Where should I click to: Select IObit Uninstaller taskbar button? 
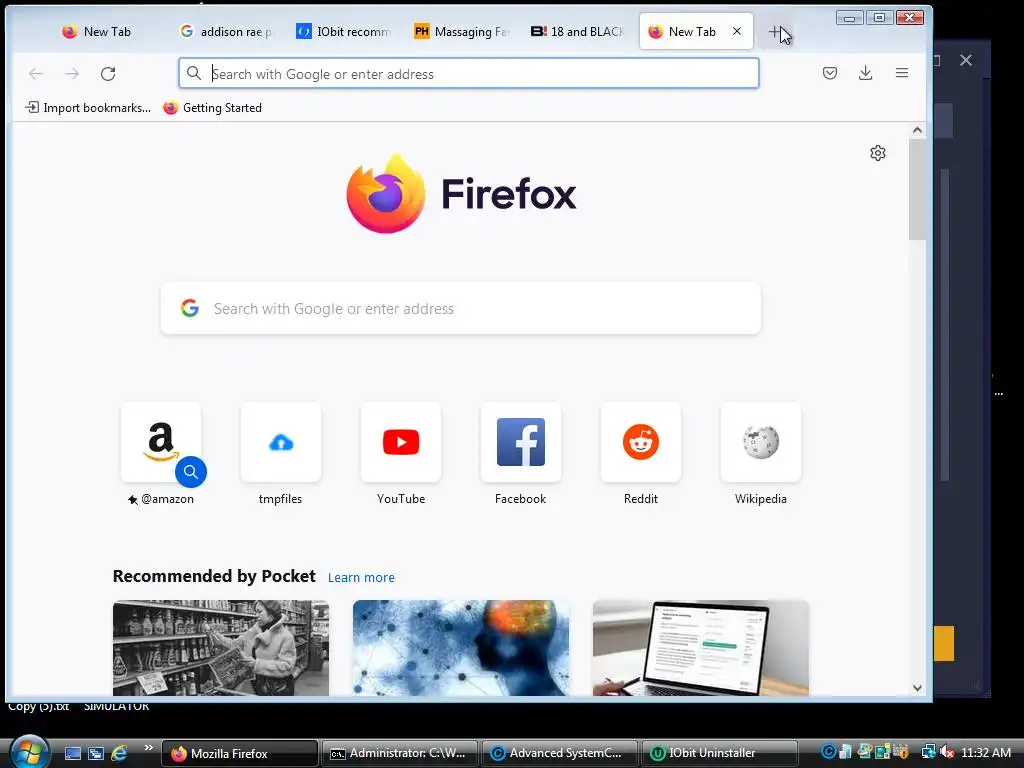pyautogui.click(x=720, y=753)
